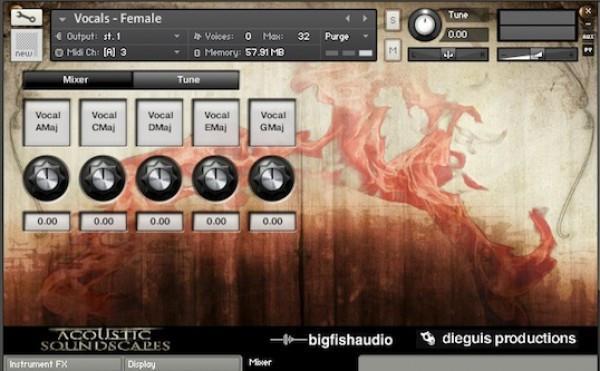Click the knob under Vocal GMaj

(x=272, y=178)
